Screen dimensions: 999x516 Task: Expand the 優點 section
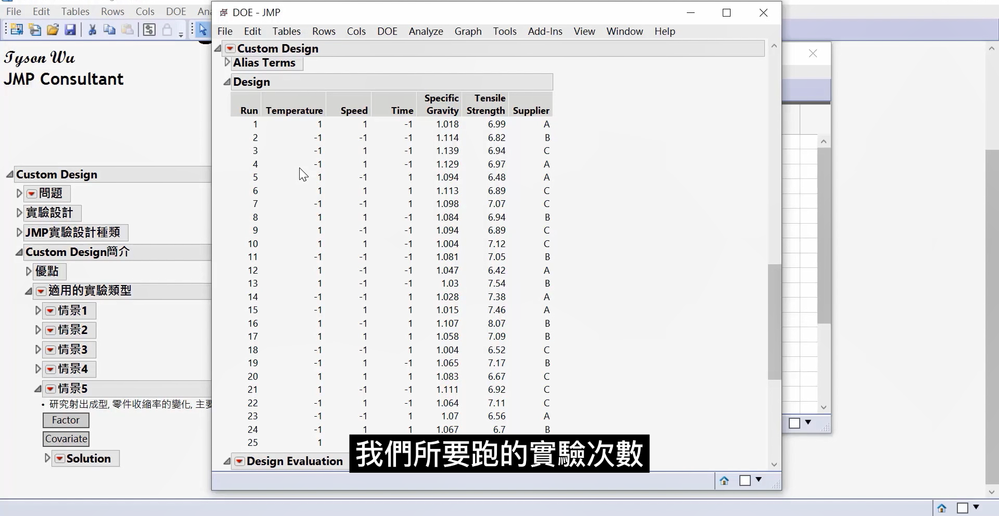tap(29, 271)
